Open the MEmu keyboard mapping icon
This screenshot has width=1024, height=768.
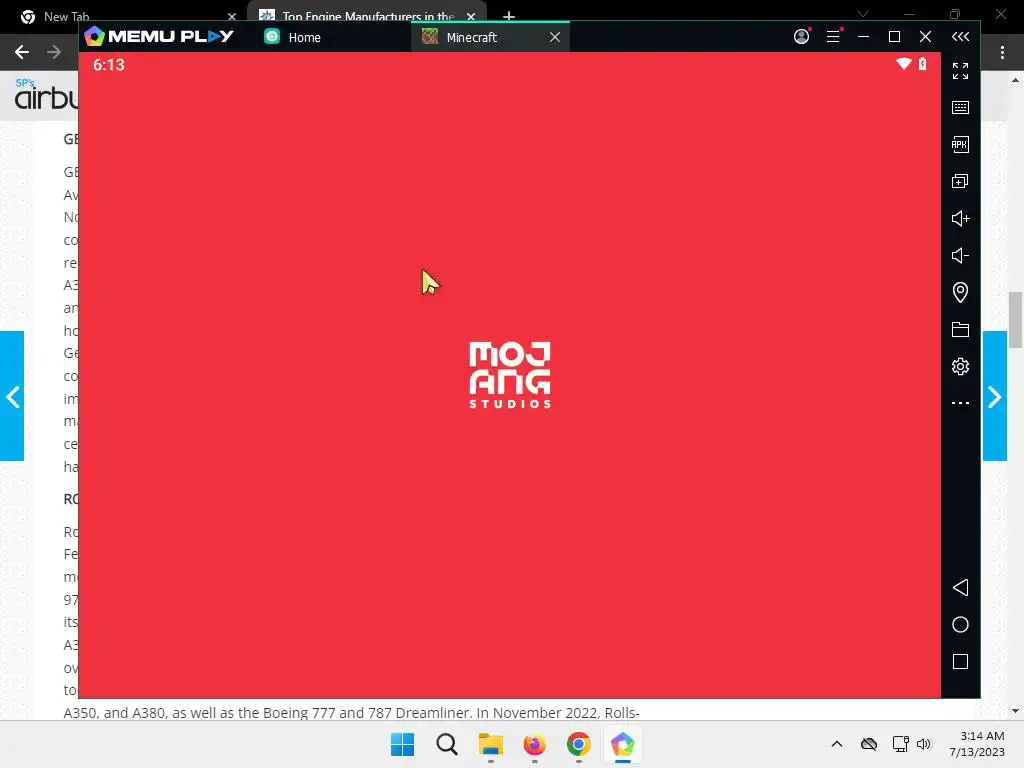coord(960,108)
